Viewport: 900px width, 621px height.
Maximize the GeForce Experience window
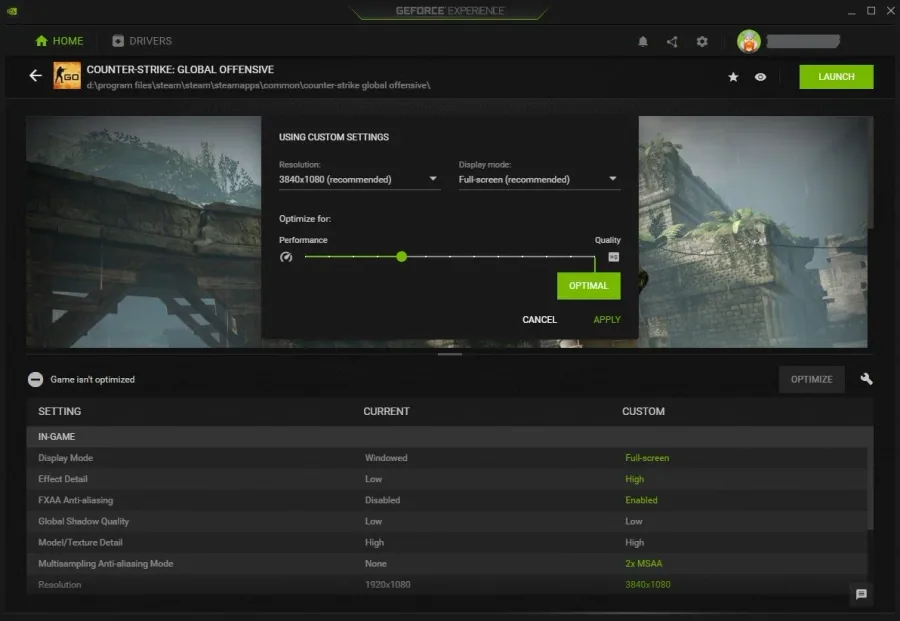[871, 11]
